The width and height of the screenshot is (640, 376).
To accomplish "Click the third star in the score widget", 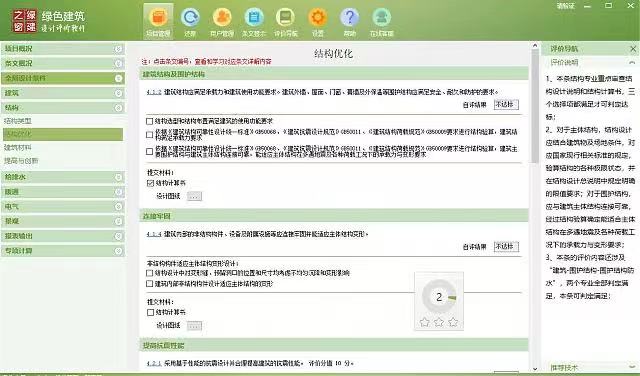I will 453,322.
